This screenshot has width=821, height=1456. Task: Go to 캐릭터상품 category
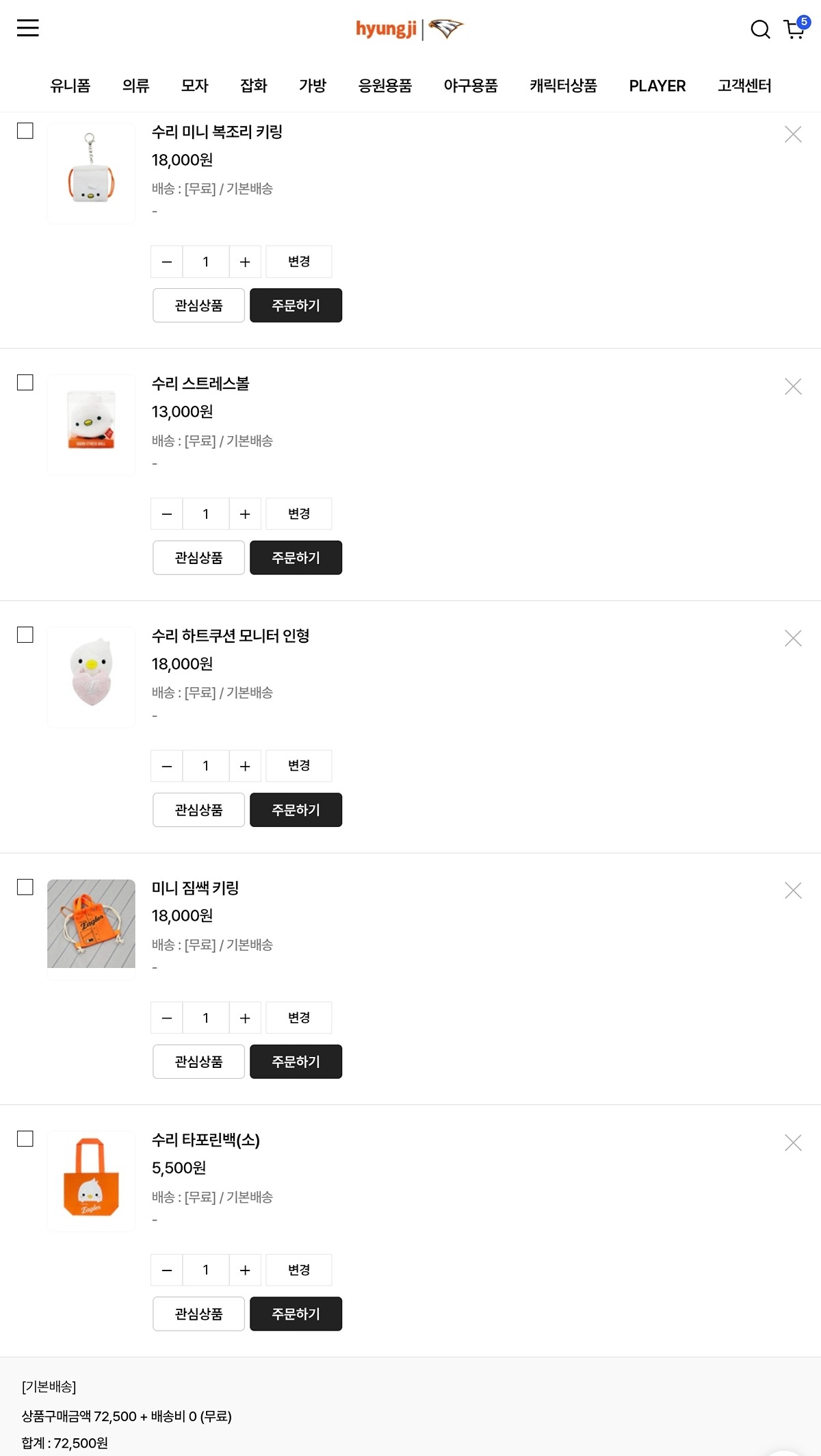point(563,86)
